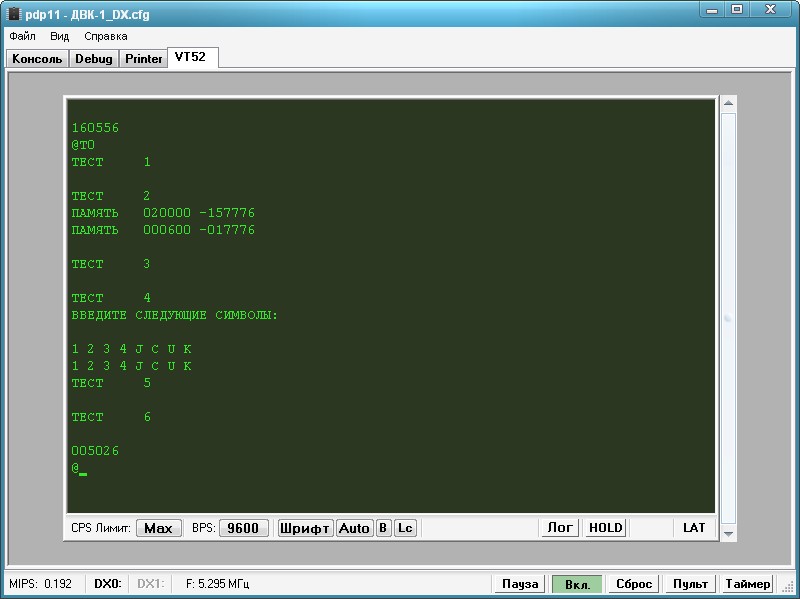Switch to the Debug tab
The width and height of the screenshot is (800, 599).
pos(94,59)
